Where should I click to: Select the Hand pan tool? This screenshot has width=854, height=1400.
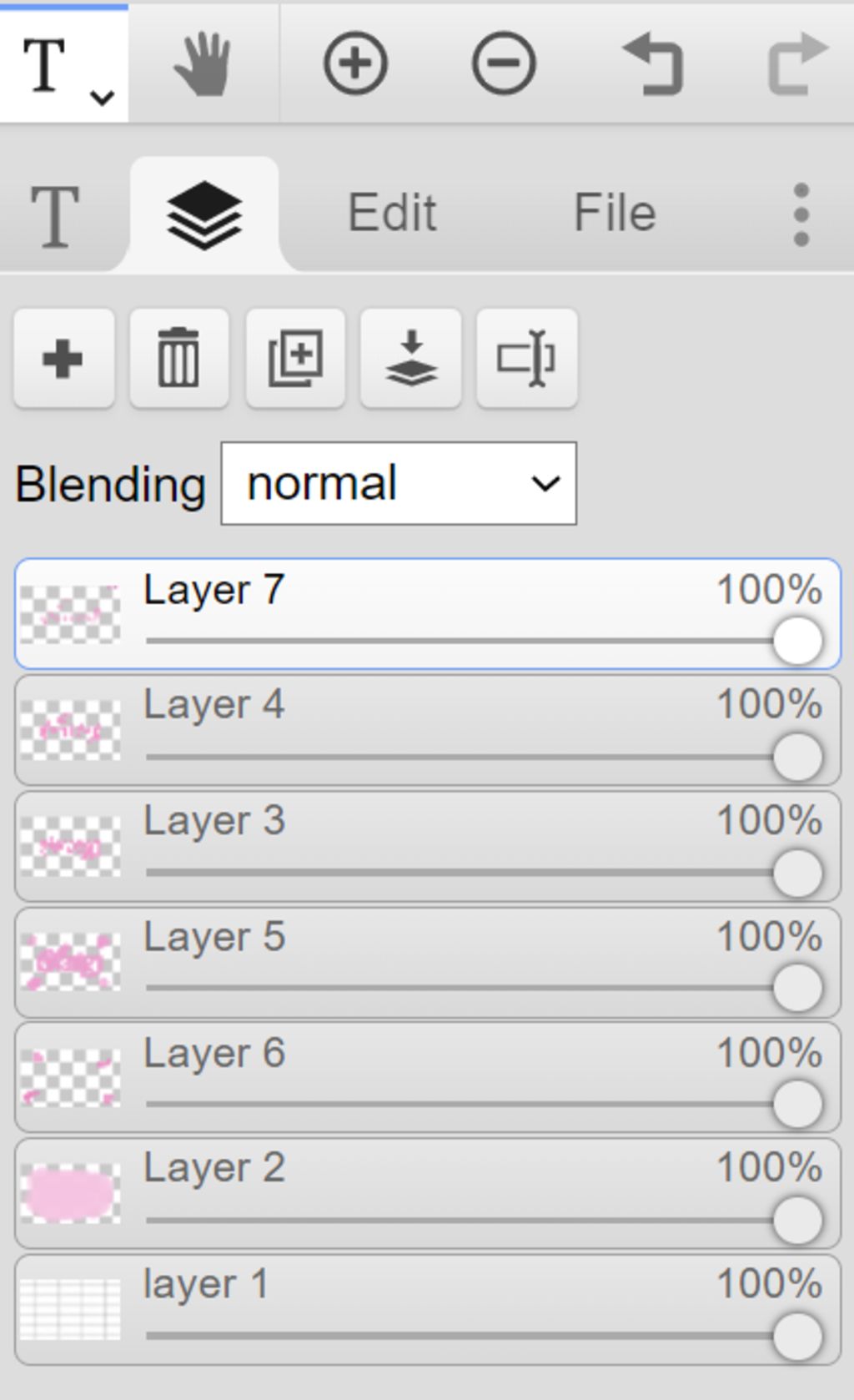(203, 63)
